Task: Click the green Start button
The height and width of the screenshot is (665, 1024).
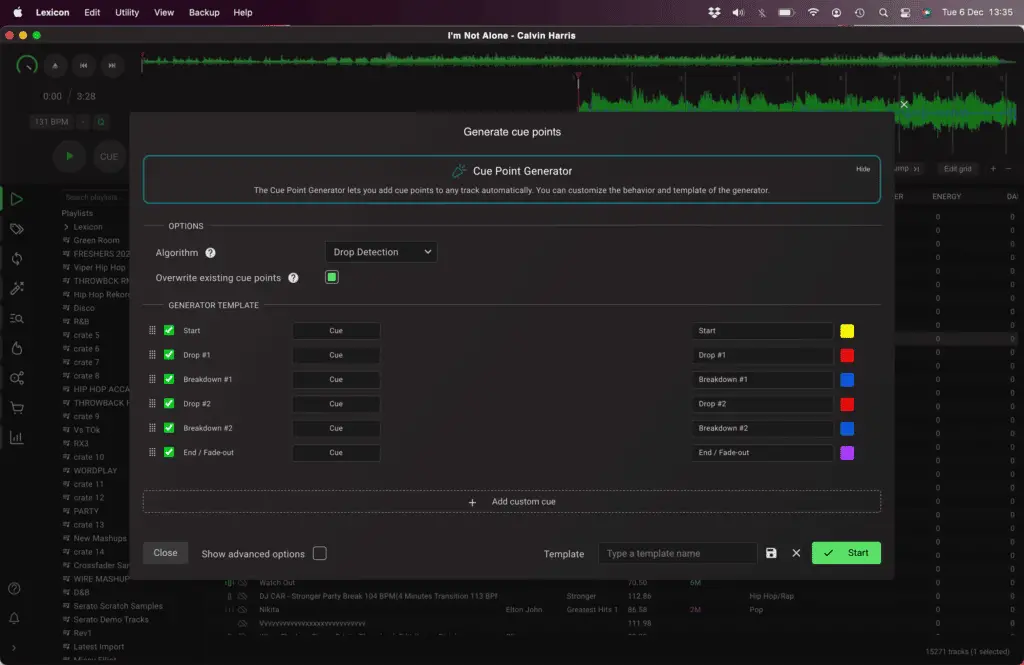Action: click(846, 553)
